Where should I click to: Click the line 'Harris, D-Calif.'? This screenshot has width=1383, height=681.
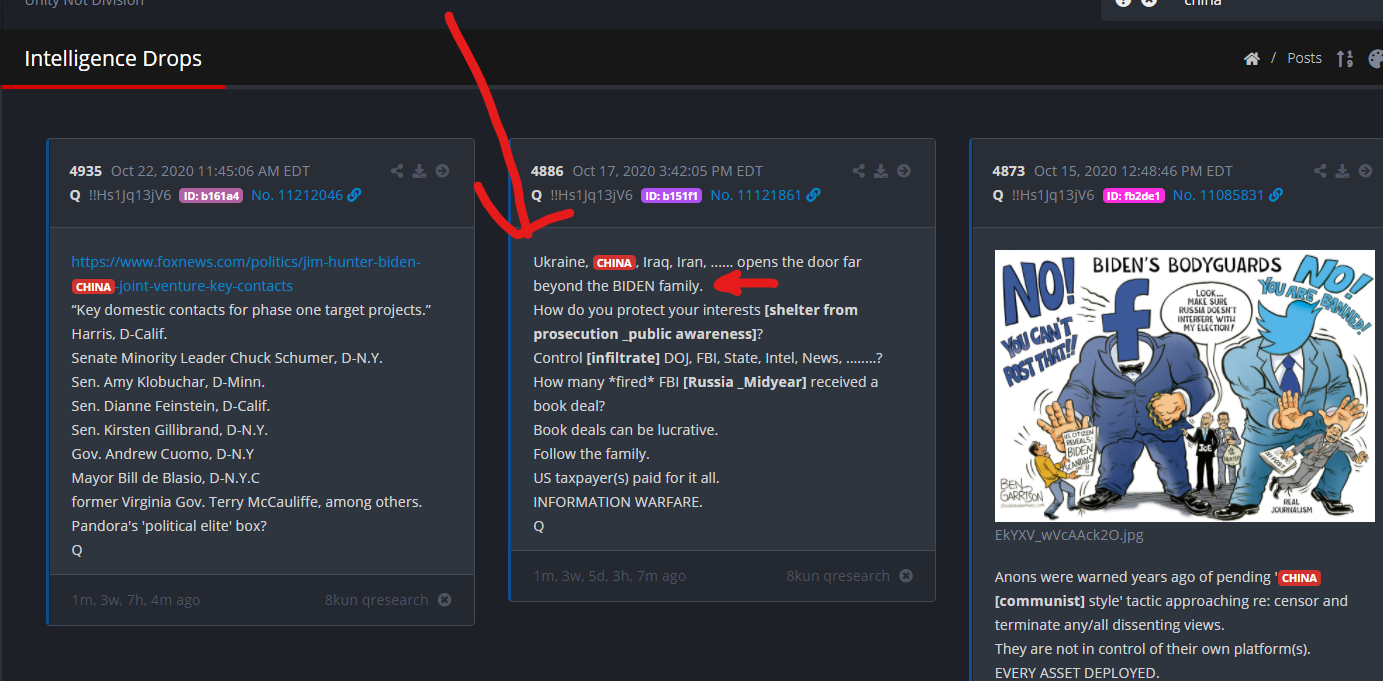pyautogui.click(x=121, y=334)
